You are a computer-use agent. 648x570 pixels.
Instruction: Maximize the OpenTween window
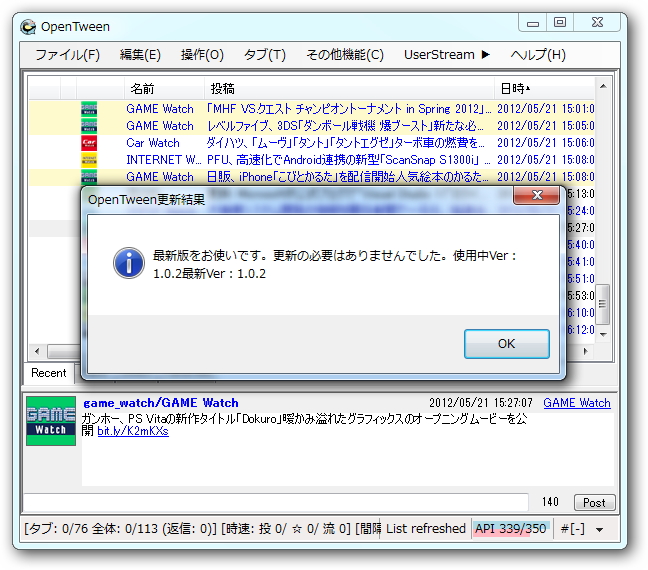click(560, 23)
